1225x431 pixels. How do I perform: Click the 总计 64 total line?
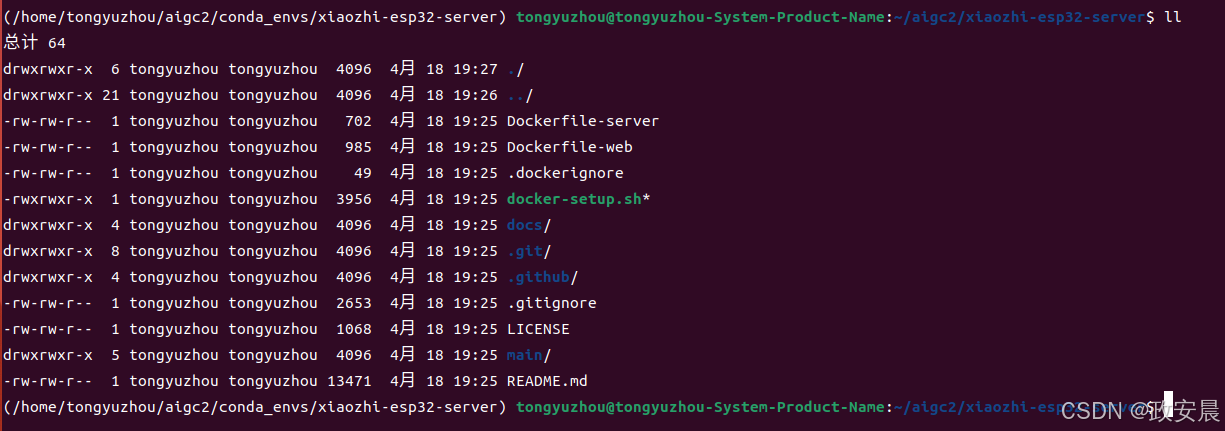click(35, 43)
